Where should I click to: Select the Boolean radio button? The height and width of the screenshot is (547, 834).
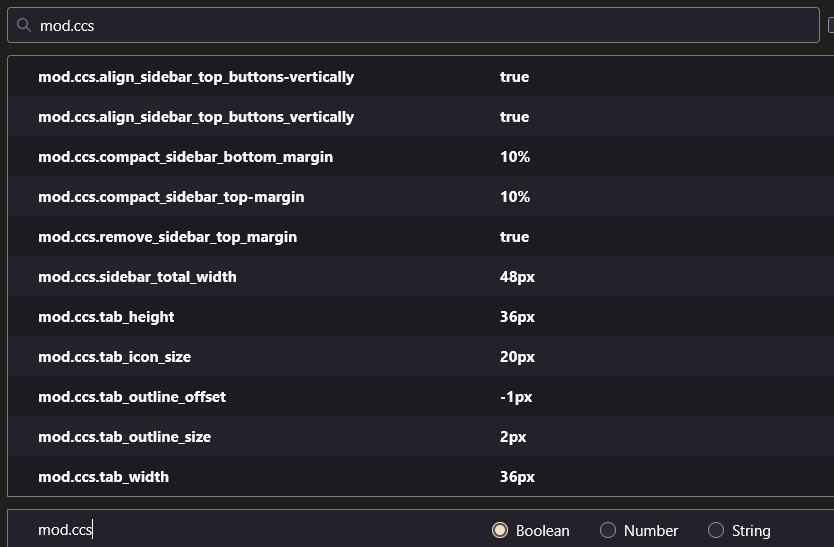point(500,530)
